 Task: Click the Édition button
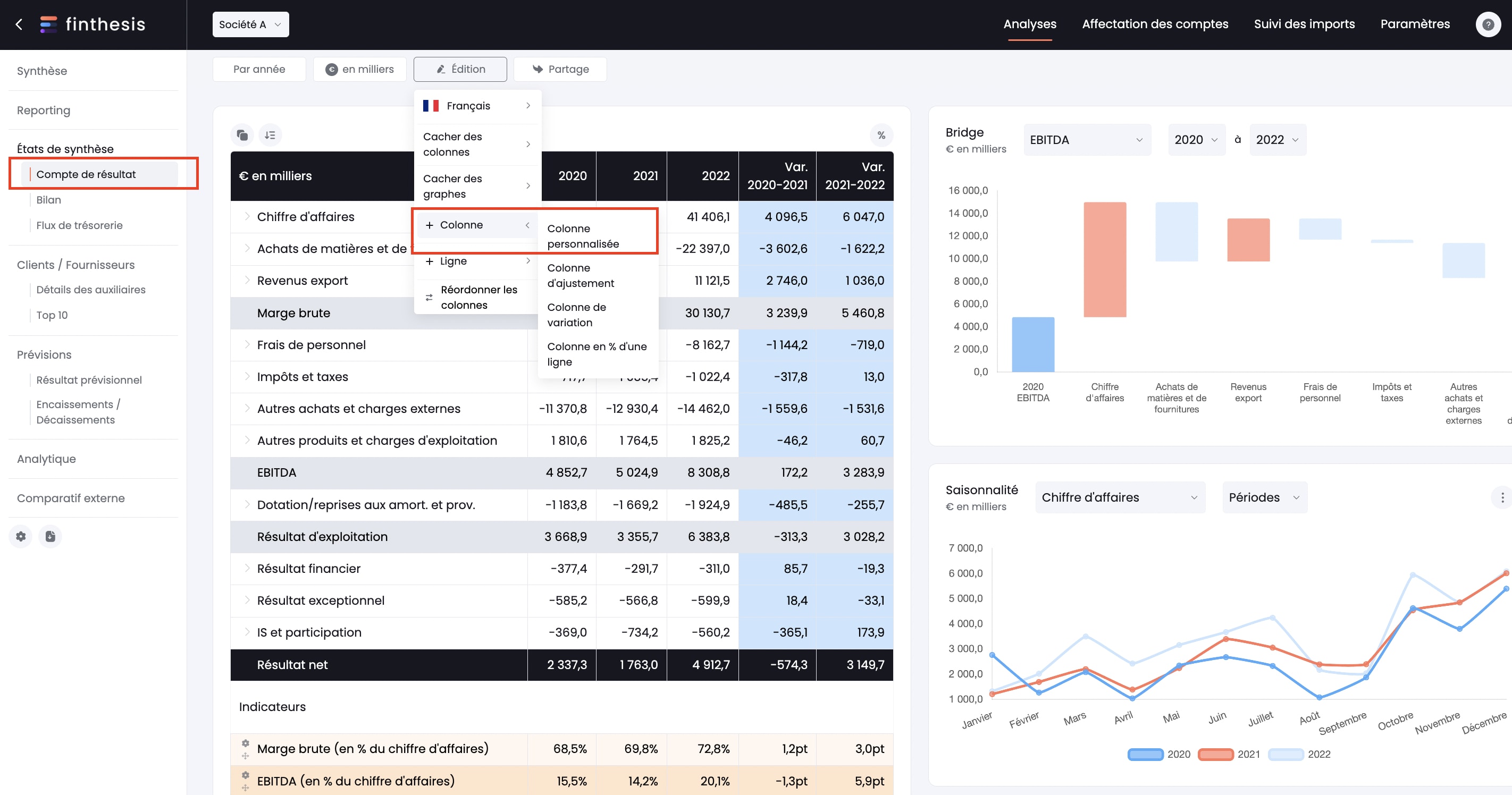pyautogui.click(x=460, y=69)
